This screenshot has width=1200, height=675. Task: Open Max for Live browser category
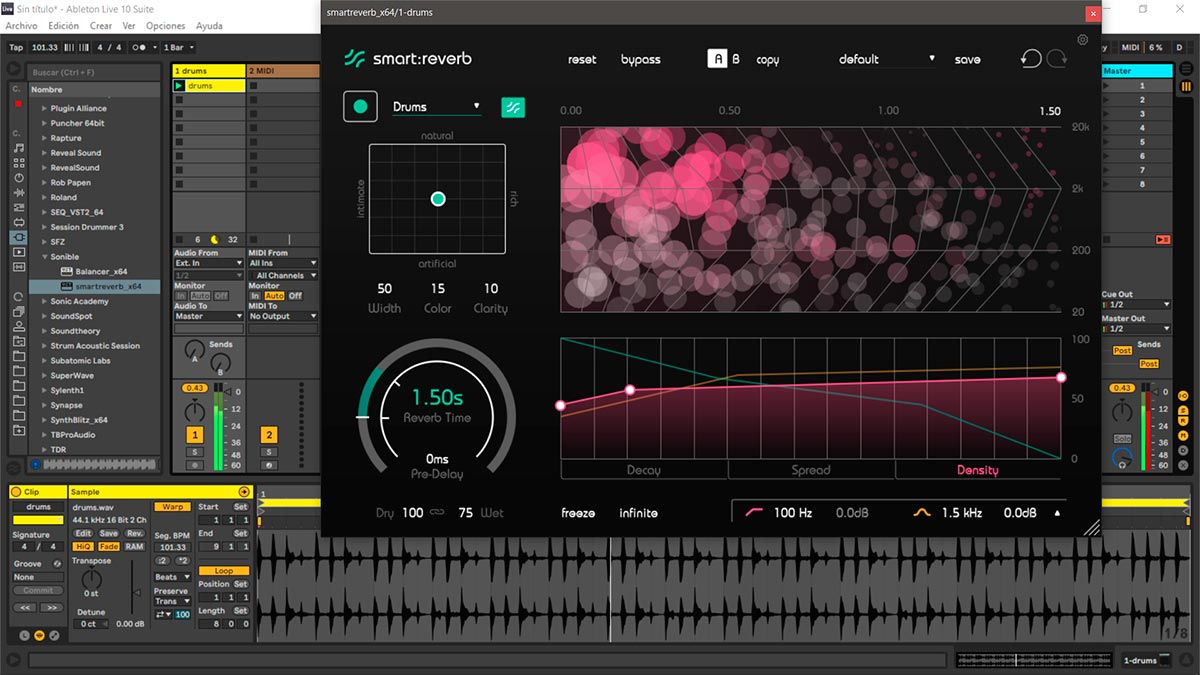(x=20, y=222)
